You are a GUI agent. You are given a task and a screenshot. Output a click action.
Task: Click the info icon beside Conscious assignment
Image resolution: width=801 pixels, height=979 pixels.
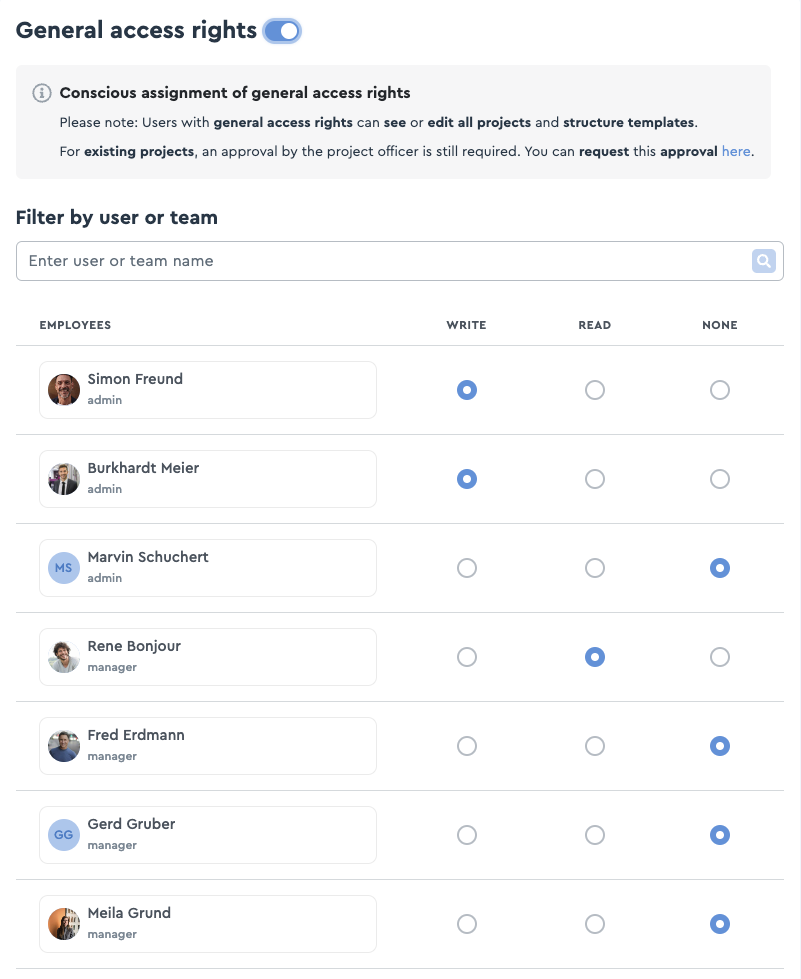[42, 93]
